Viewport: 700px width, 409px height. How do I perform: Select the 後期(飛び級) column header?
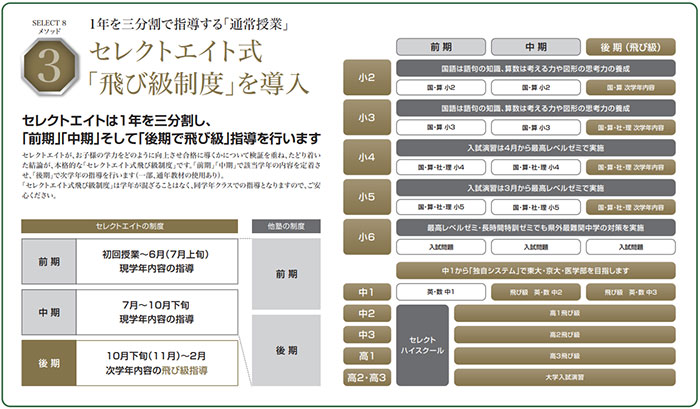(630, 47)
